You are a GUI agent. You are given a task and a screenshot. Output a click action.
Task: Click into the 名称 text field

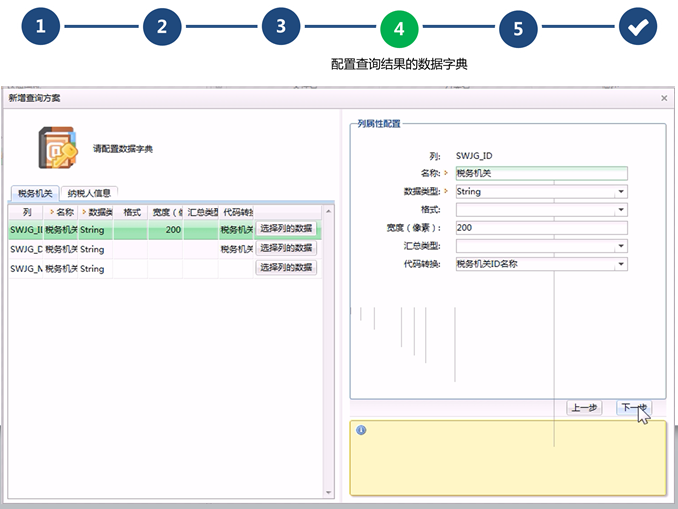click(540, 173)
